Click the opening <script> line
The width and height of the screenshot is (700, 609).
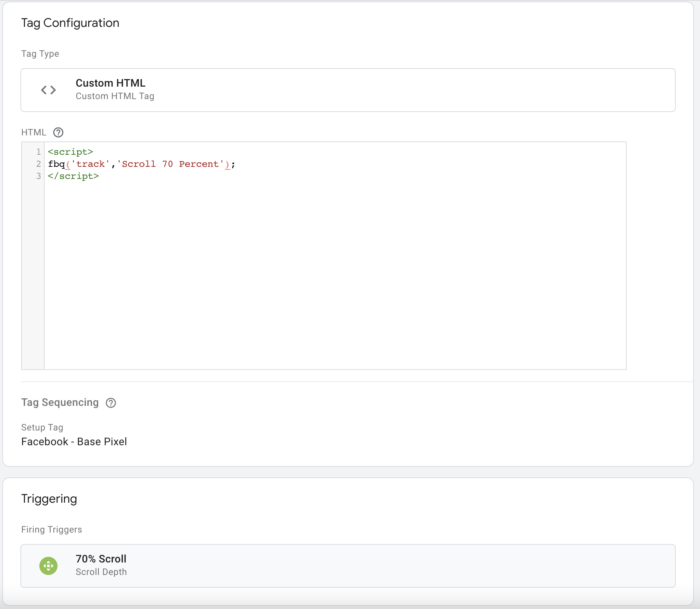pos(71,152)
